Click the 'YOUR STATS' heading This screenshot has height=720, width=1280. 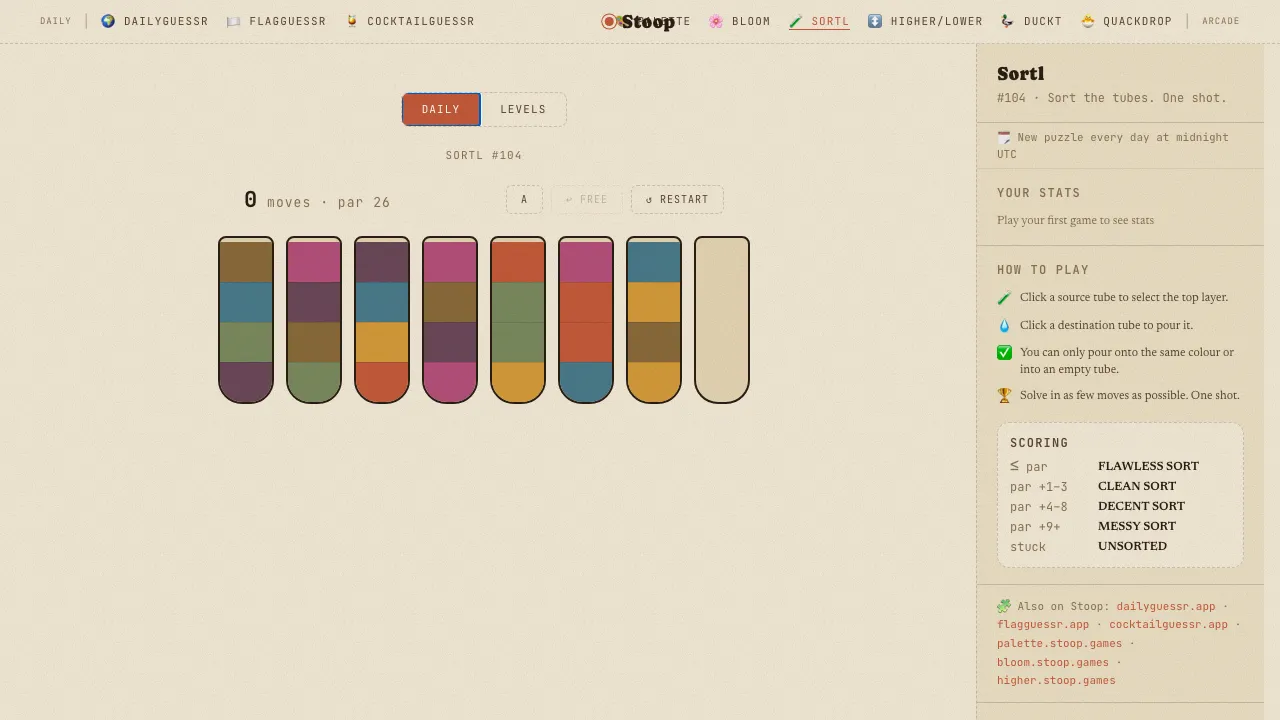(x=1039, y=193)
